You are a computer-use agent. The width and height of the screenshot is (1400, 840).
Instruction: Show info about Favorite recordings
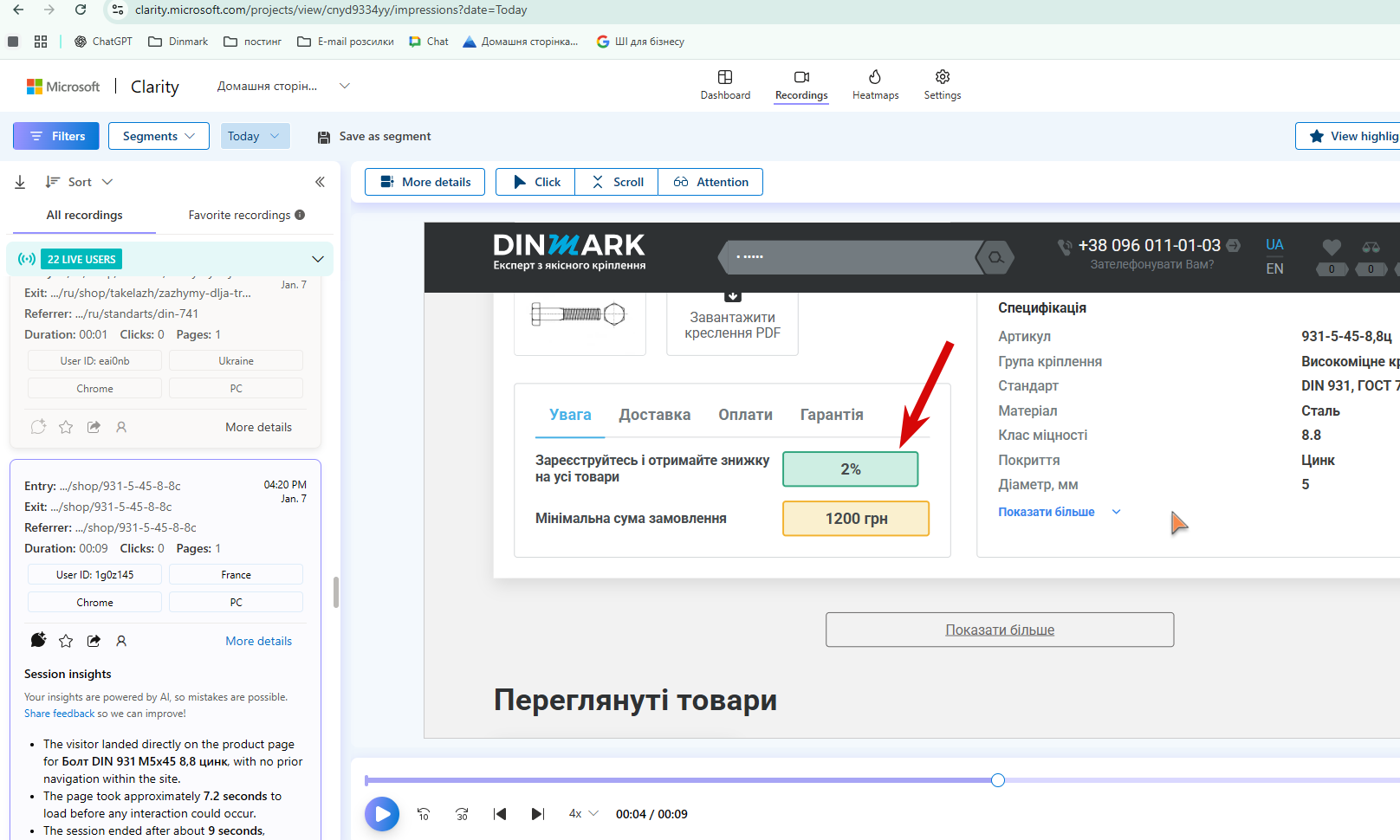pyautogui.click(x=300, y=215)
